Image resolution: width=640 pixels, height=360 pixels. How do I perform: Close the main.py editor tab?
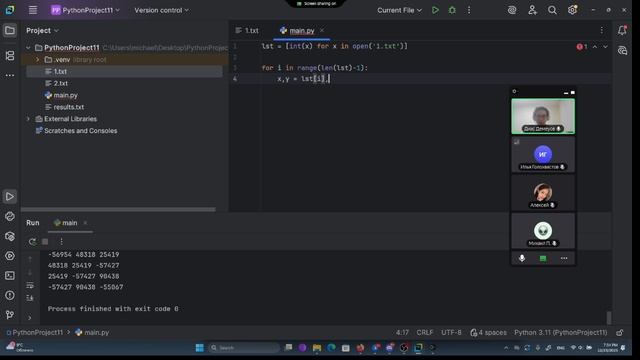click(322, 31)
